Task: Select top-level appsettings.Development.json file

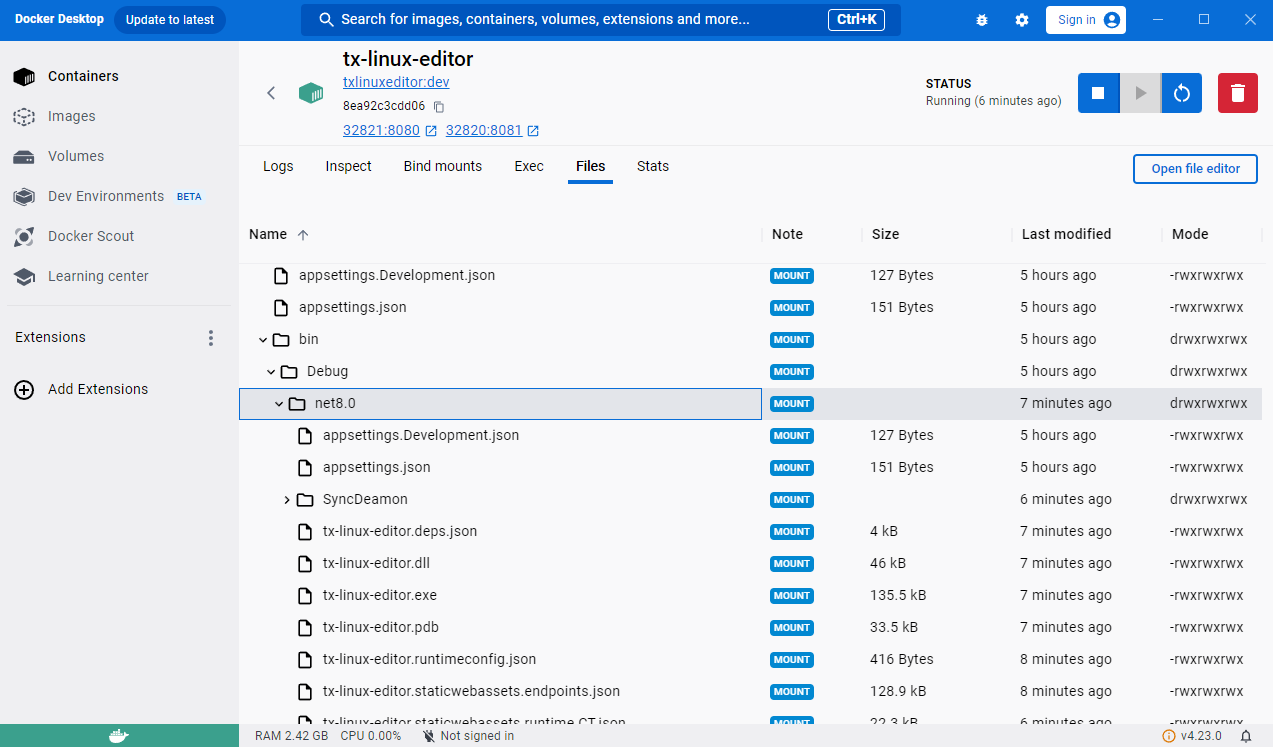Action: [x=397, y=276]
